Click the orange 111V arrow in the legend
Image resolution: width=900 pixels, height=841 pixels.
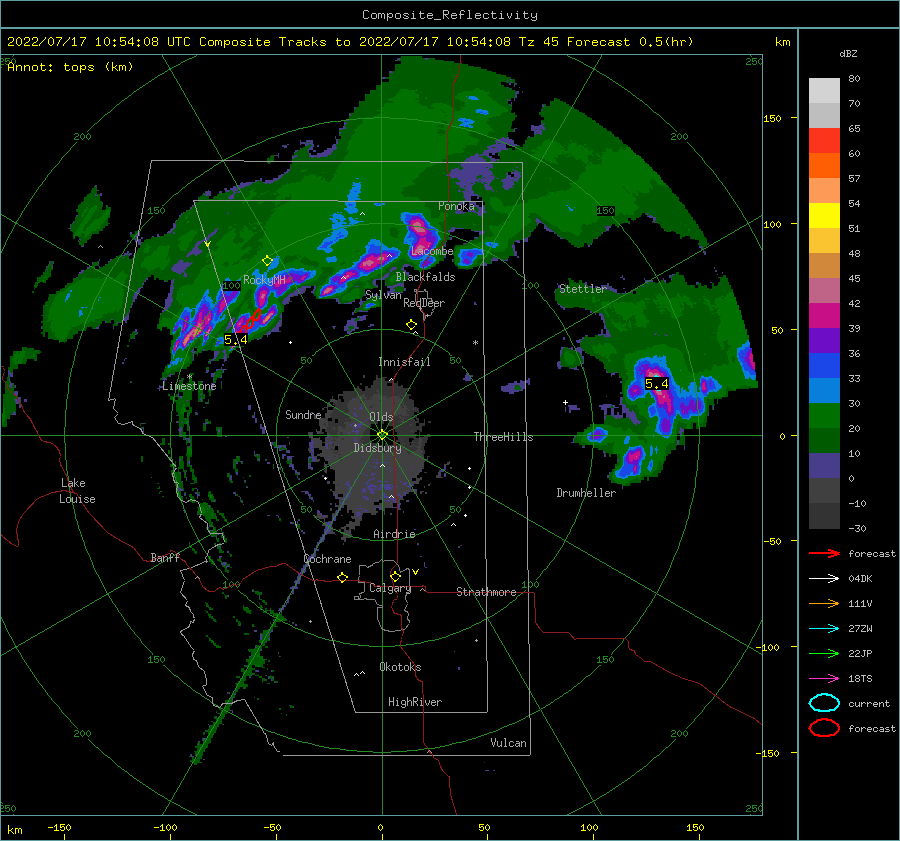(x=824, y=603)
